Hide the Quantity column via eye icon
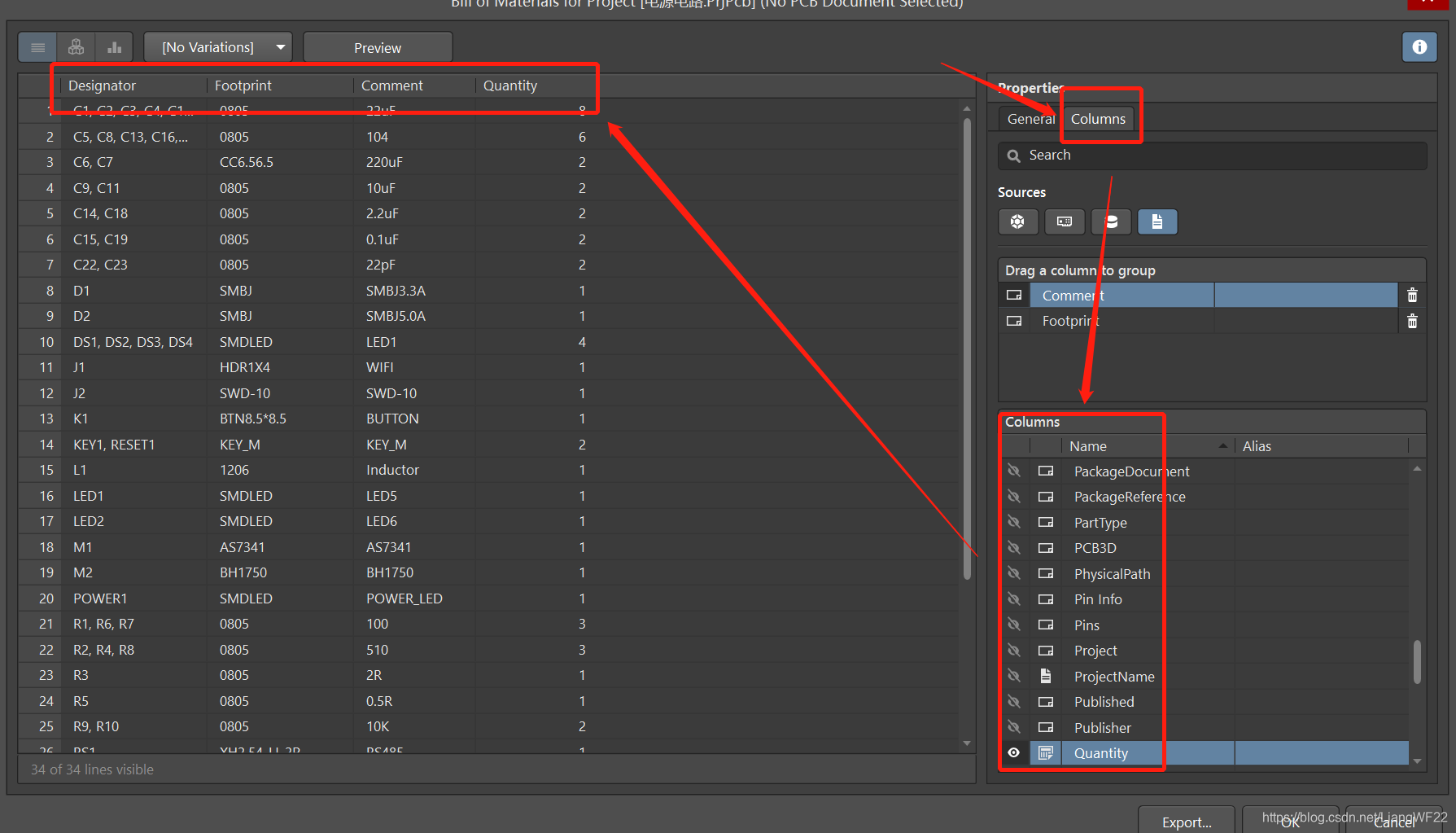This screenshot has width=1456, height=833. point(1014,753)
